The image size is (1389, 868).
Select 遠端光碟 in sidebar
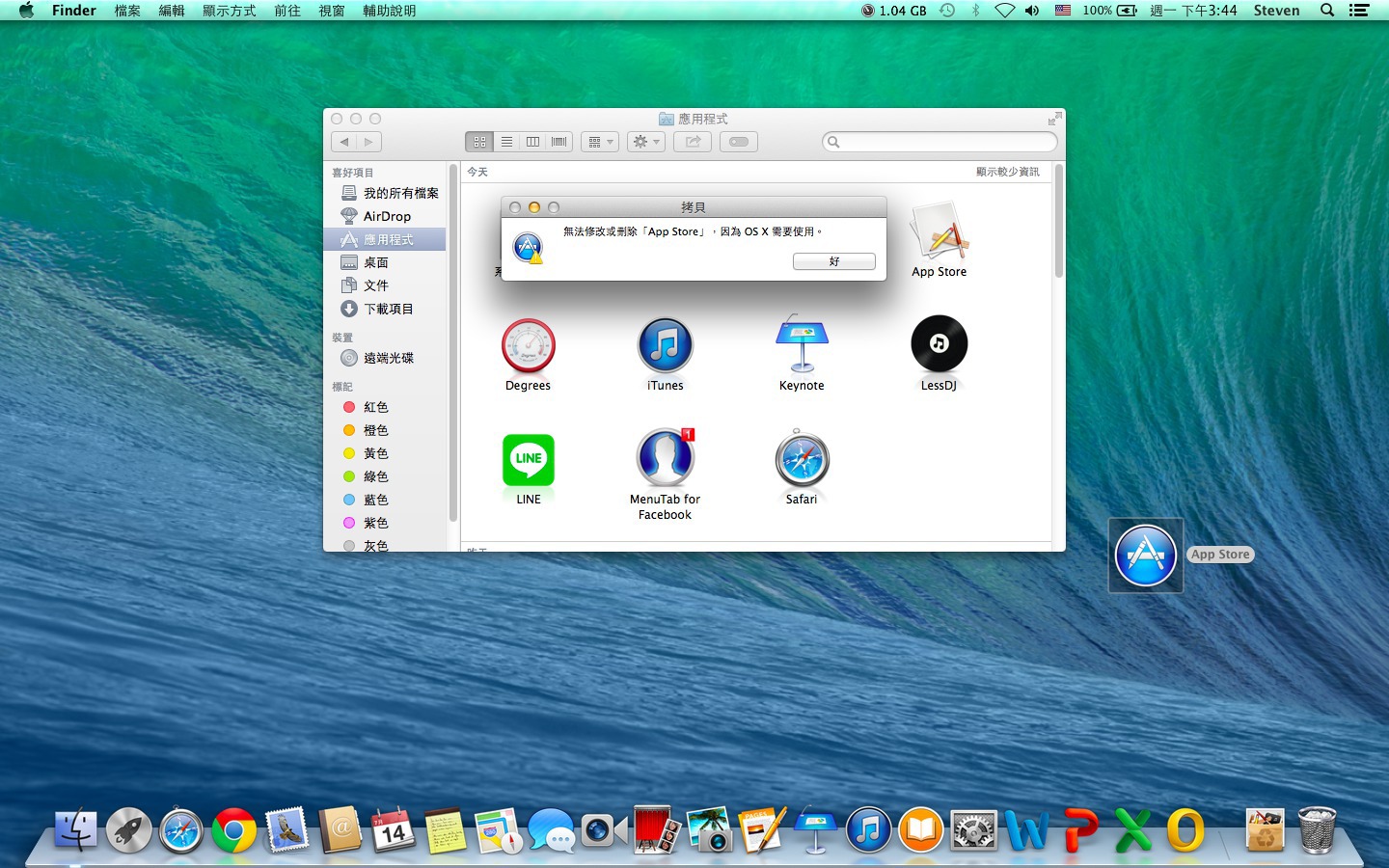(x=385, y=358)
